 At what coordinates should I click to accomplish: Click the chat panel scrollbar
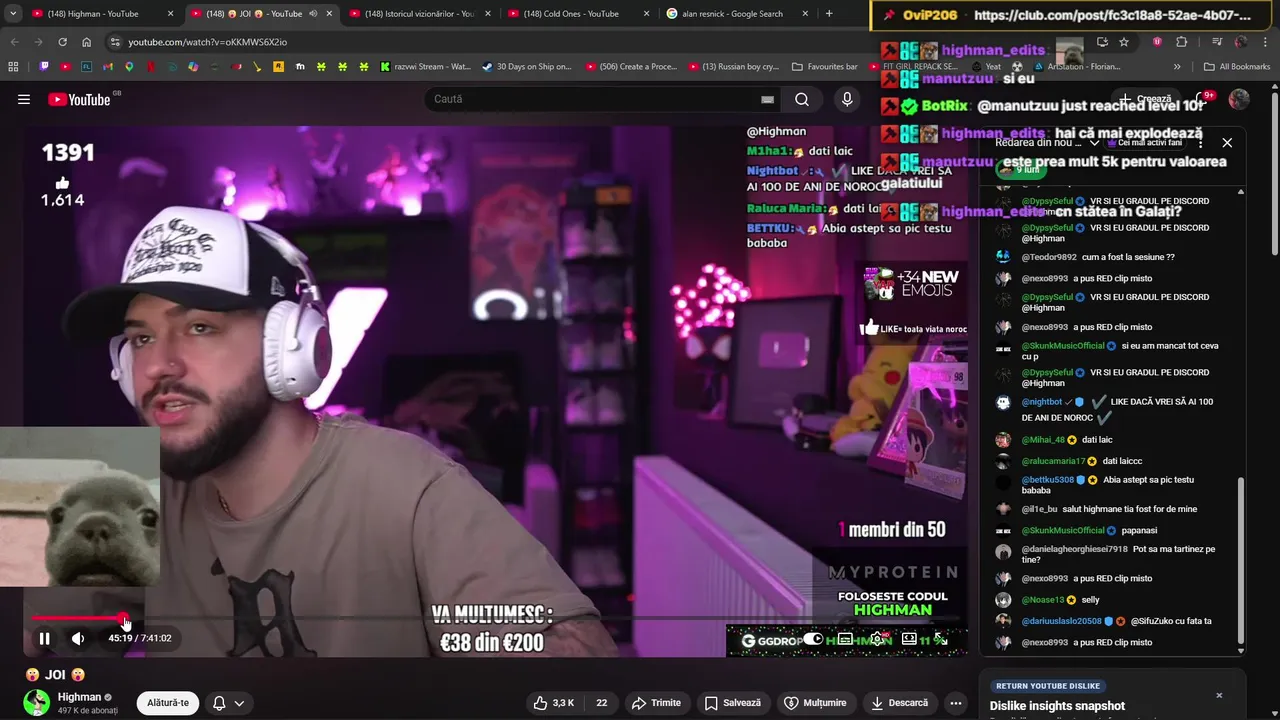(1241, 560)
